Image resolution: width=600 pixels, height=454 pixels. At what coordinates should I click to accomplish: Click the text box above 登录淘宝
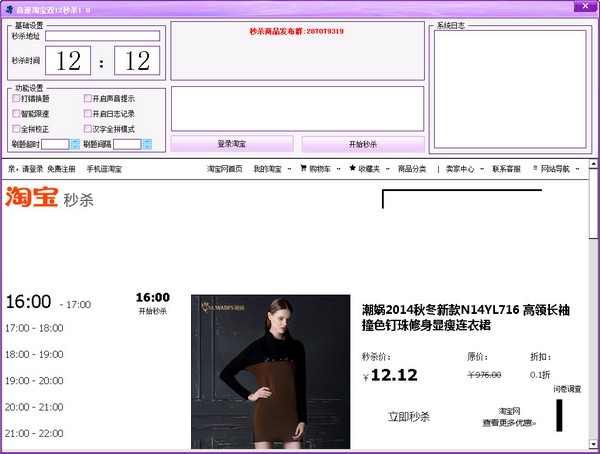click(297, 109)
